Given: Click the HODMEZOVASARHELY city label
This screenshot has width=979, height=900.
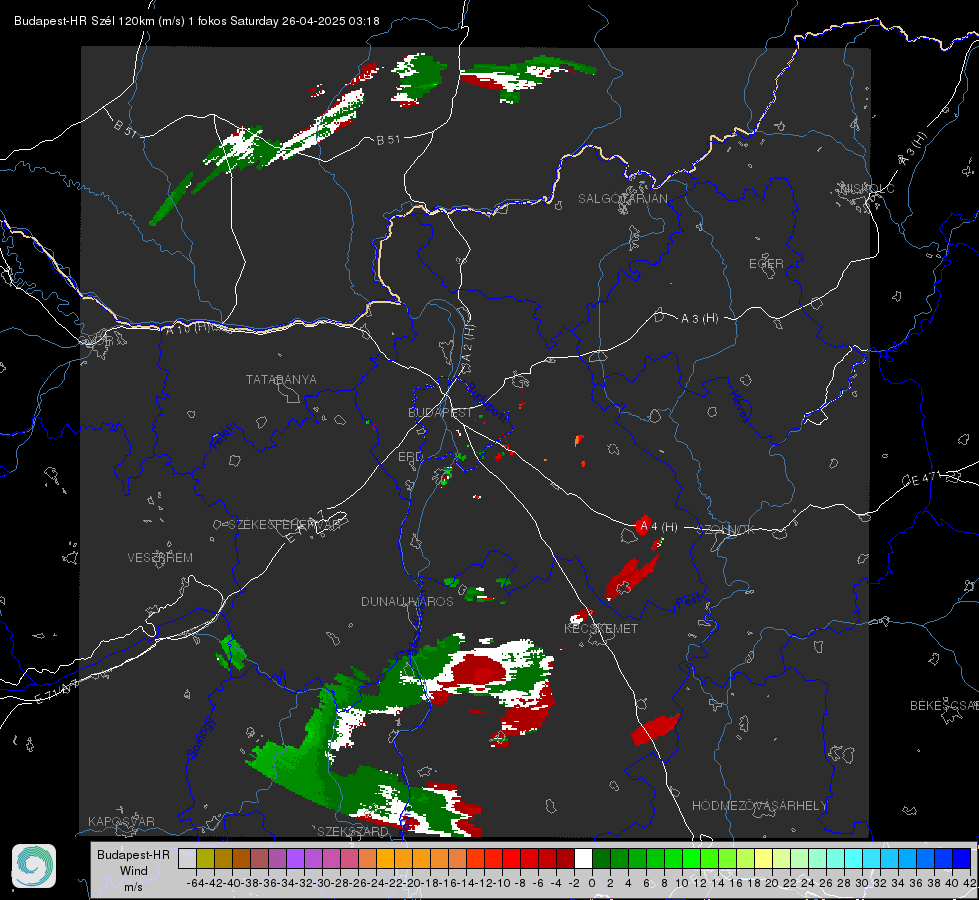Looking at the screenshot, I should (759, 806).
